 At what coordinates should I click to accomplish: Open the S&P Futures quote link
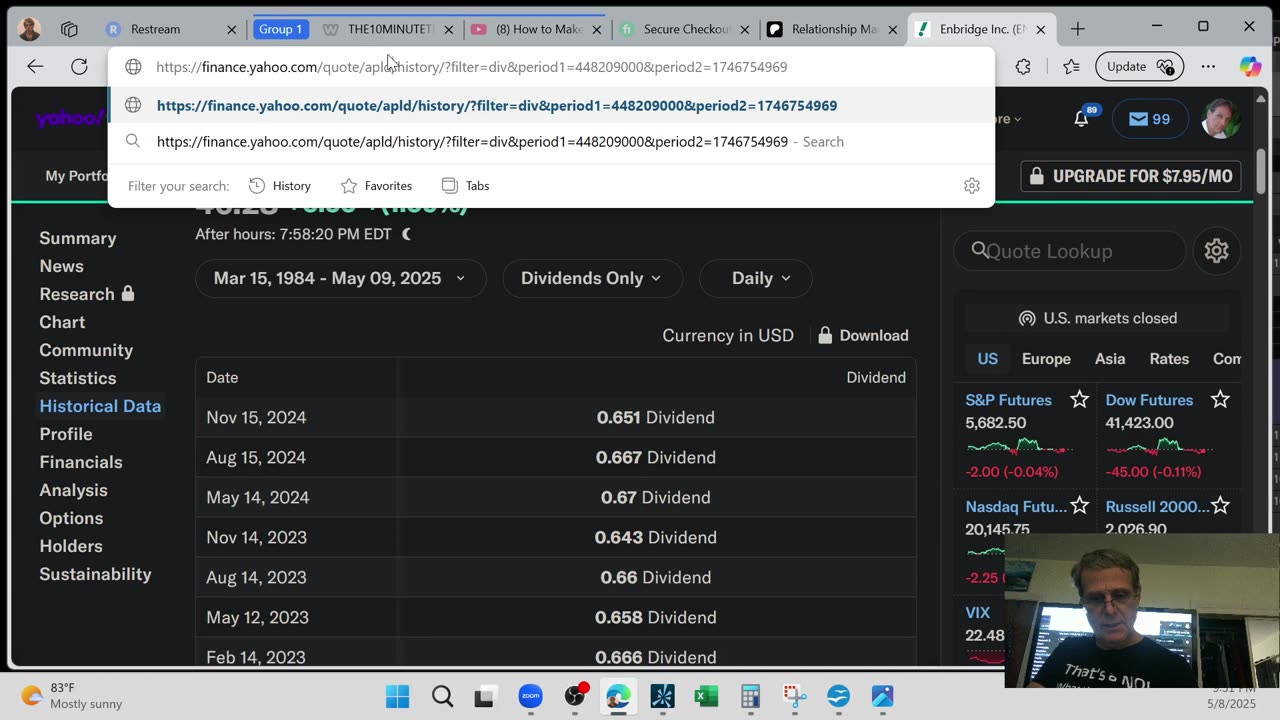[x=1008, y=400]
